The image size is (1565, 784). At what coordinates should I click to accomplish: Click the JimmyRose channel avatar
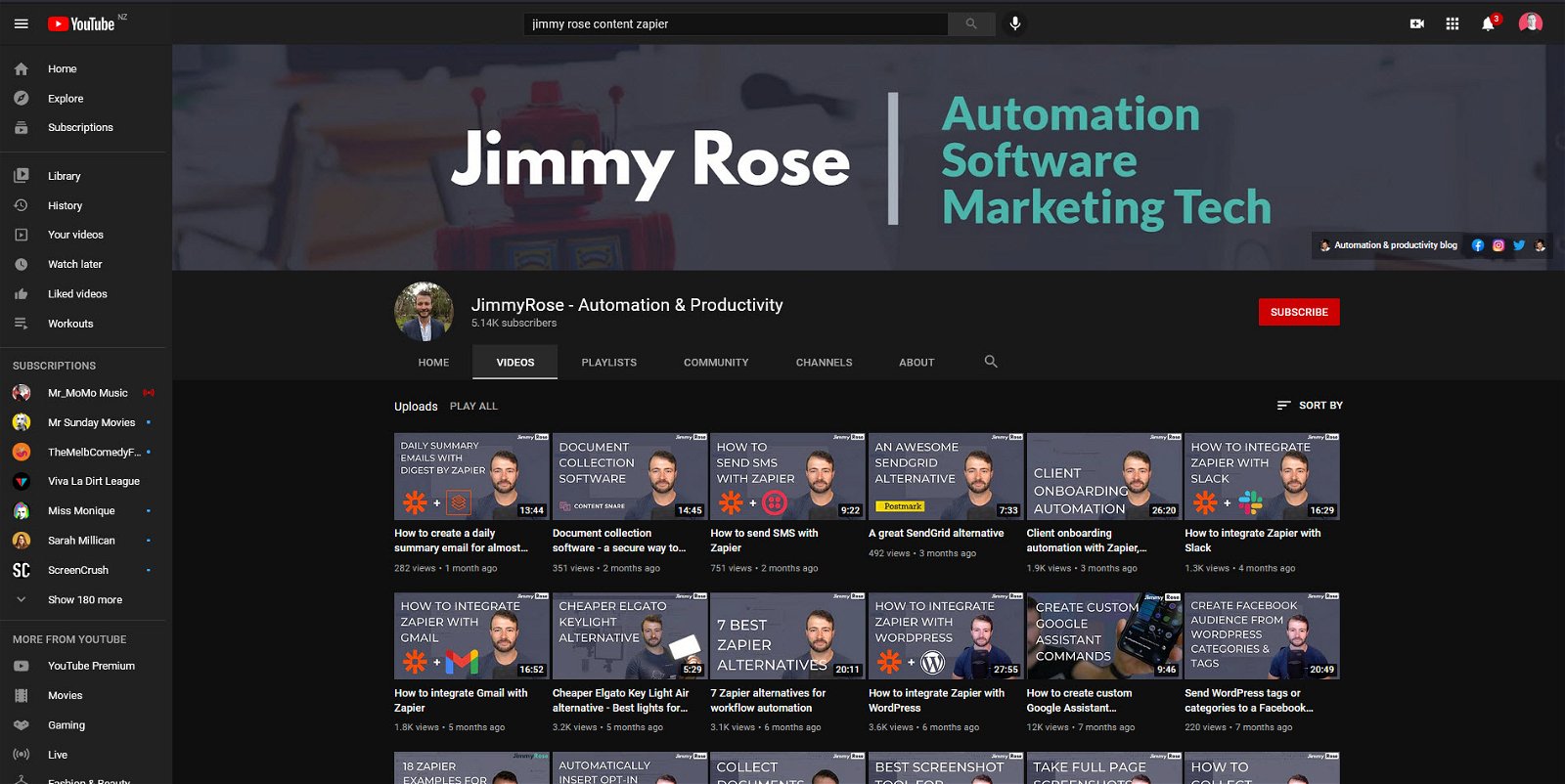click(424, 312)
